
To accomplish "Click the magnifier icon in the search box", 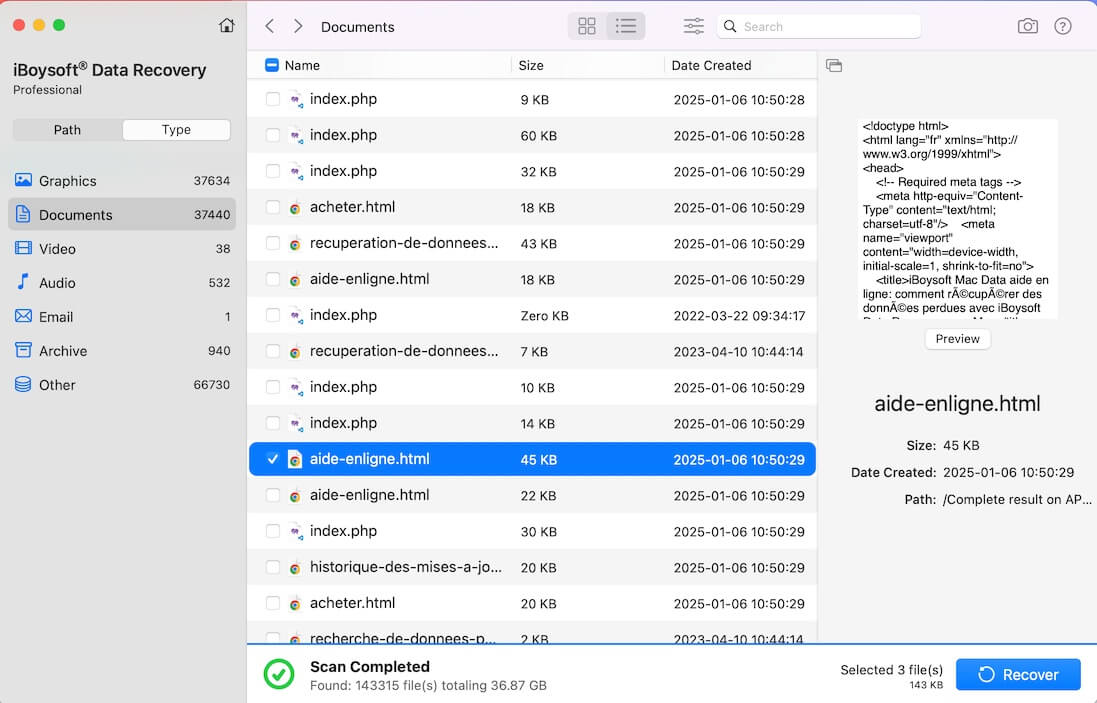I will tap(730, 27).
